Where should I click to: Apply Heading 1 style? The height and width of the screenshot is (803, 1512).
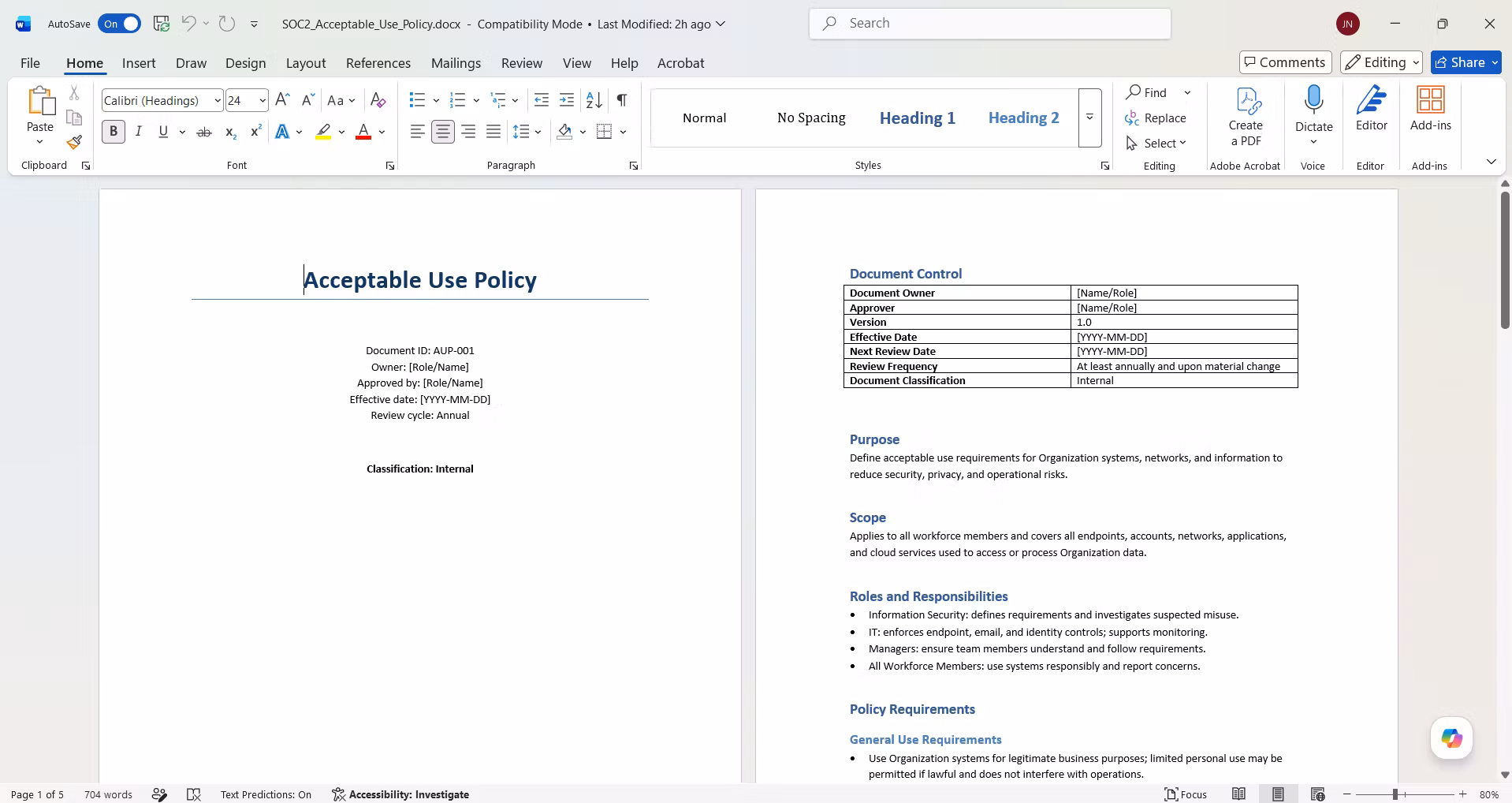pyautogui.click(x=918, y=118)
